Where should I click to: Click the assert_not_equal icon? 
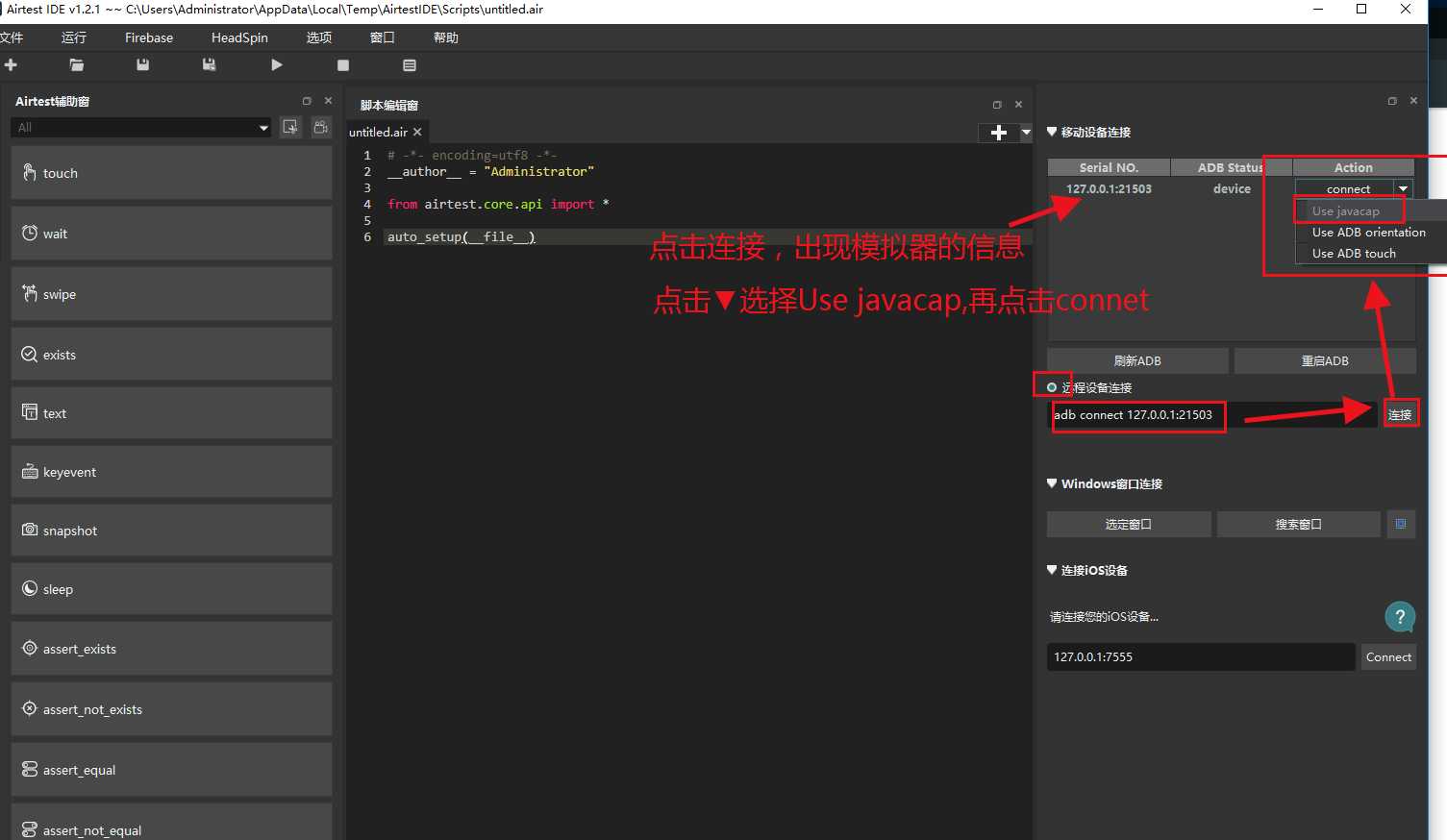30,829
